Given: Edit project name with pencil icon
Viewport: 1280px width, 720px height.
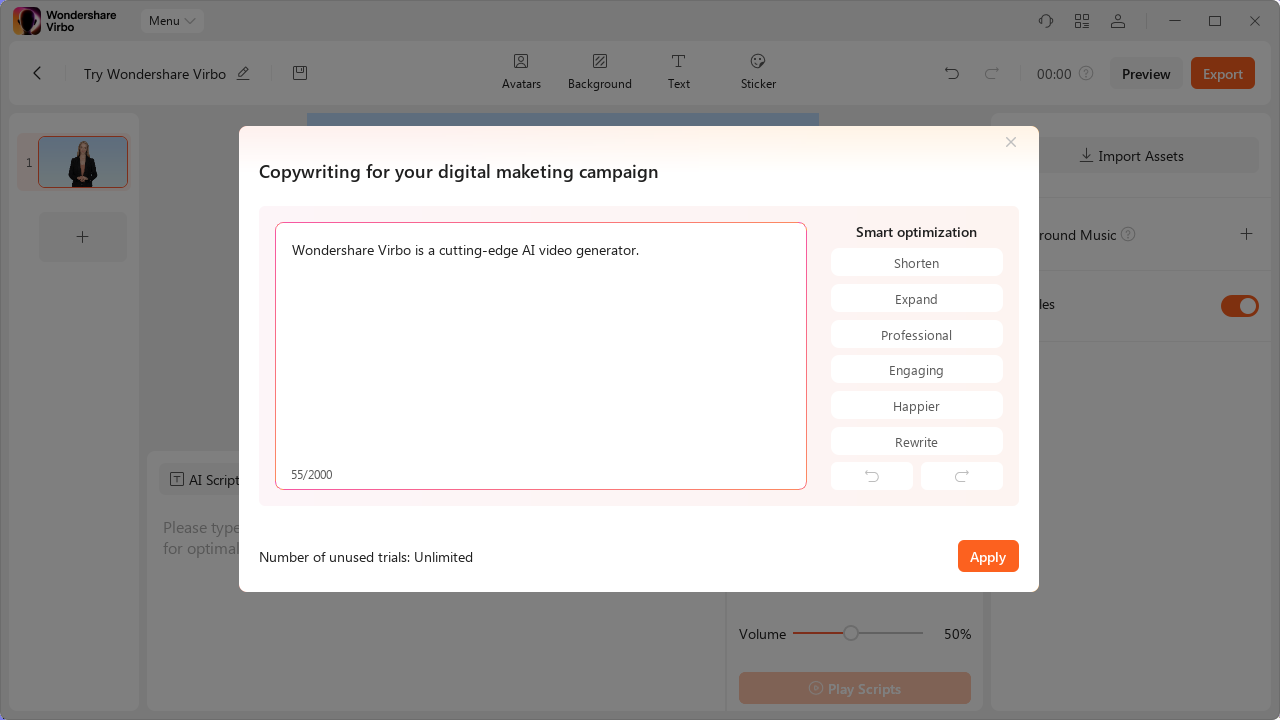Looking at the screenshot, I should click(x=243, y=73).
